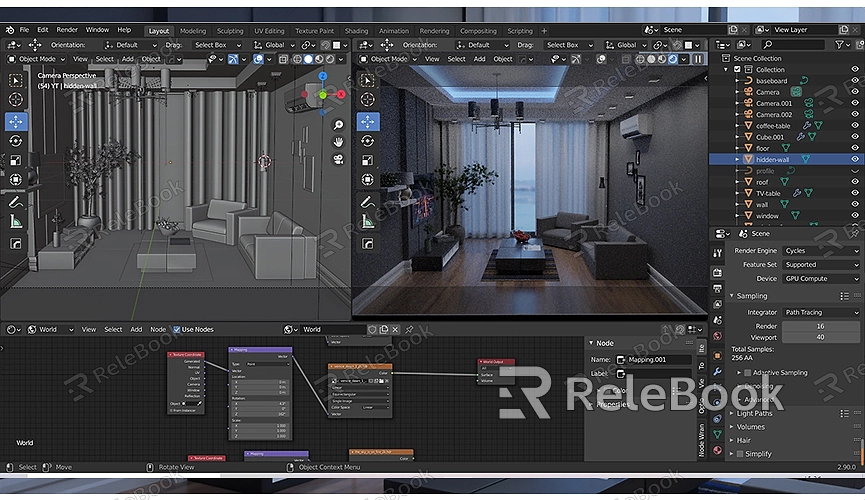
Task: Open the Material properties tab icon
Action: click(x=717, y=450)
